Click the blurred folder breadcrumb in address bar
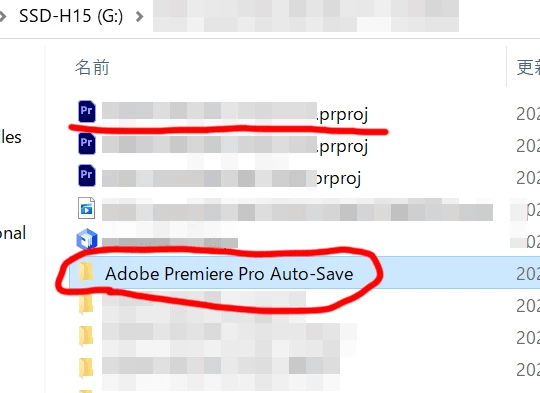Screen dimensions: 540x393 [305, 16]
